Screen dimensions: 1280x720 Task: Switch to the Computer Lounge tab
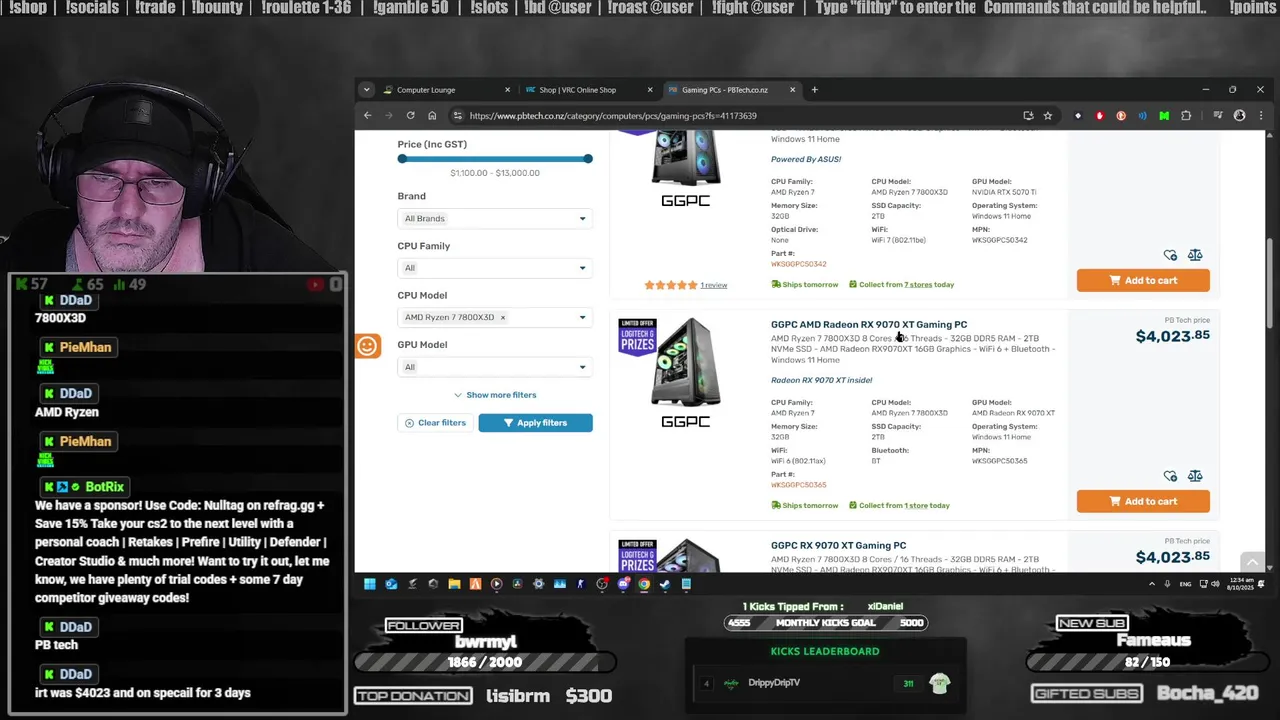(447, 90)
